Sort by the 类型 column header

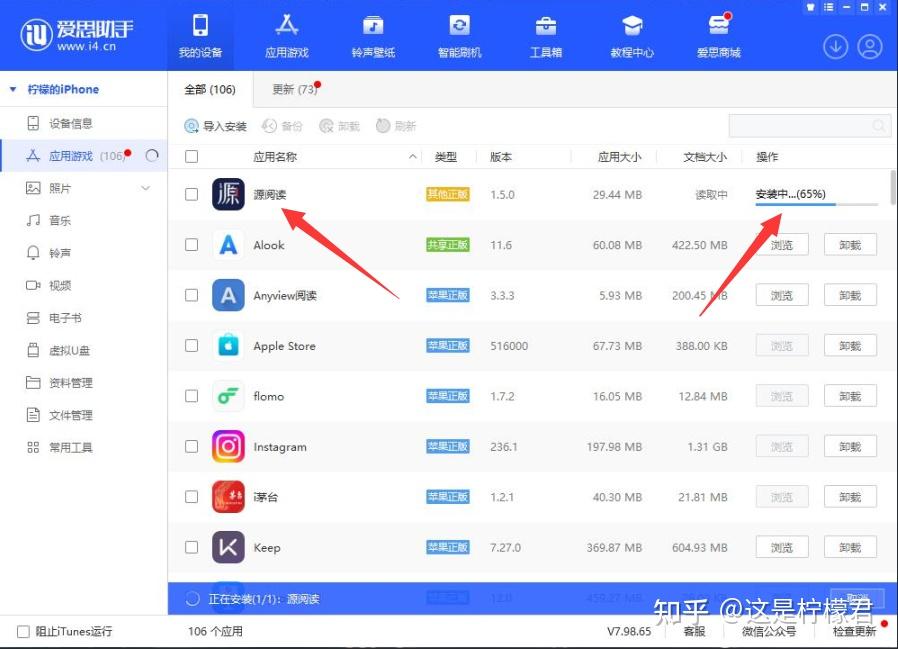pyautogui.click(x=446, y=157)
